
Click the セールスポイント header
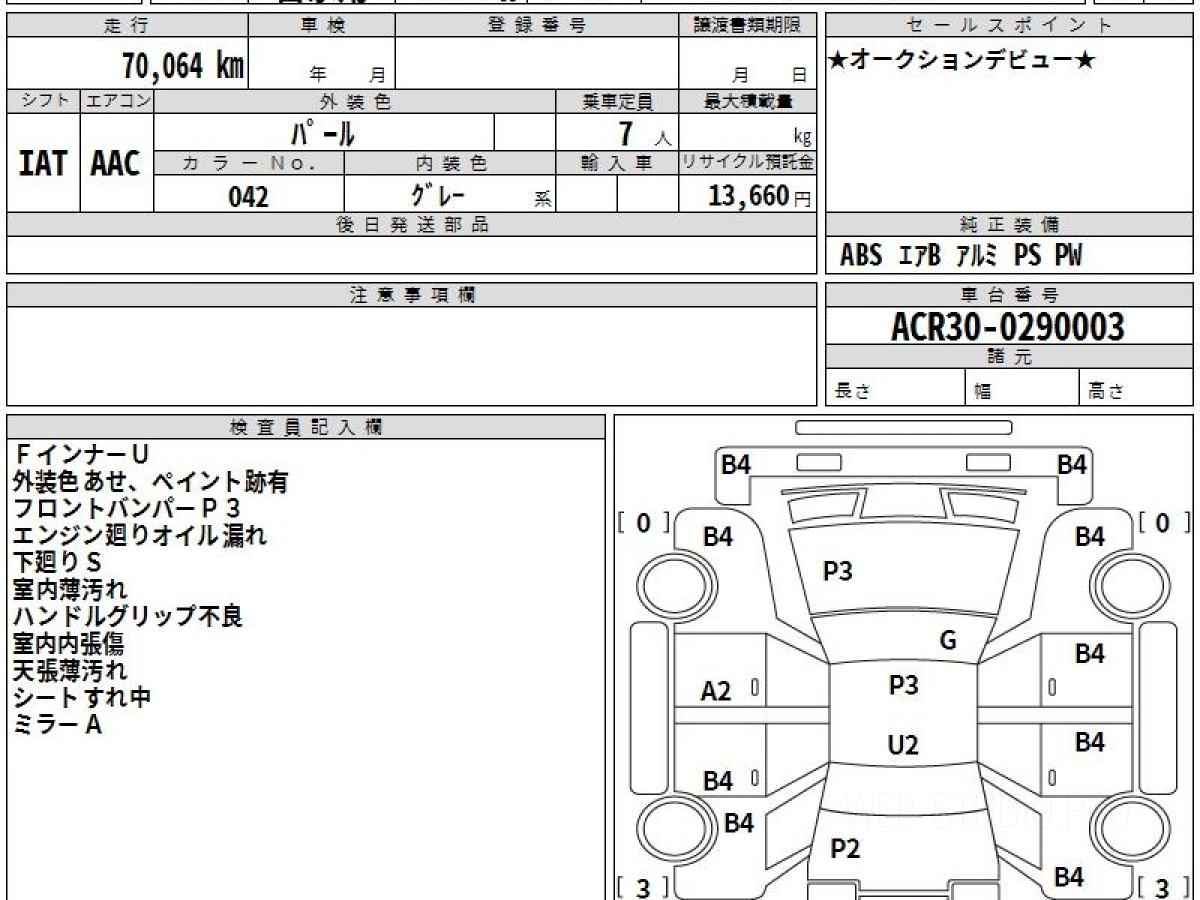tap(1009, 26)
